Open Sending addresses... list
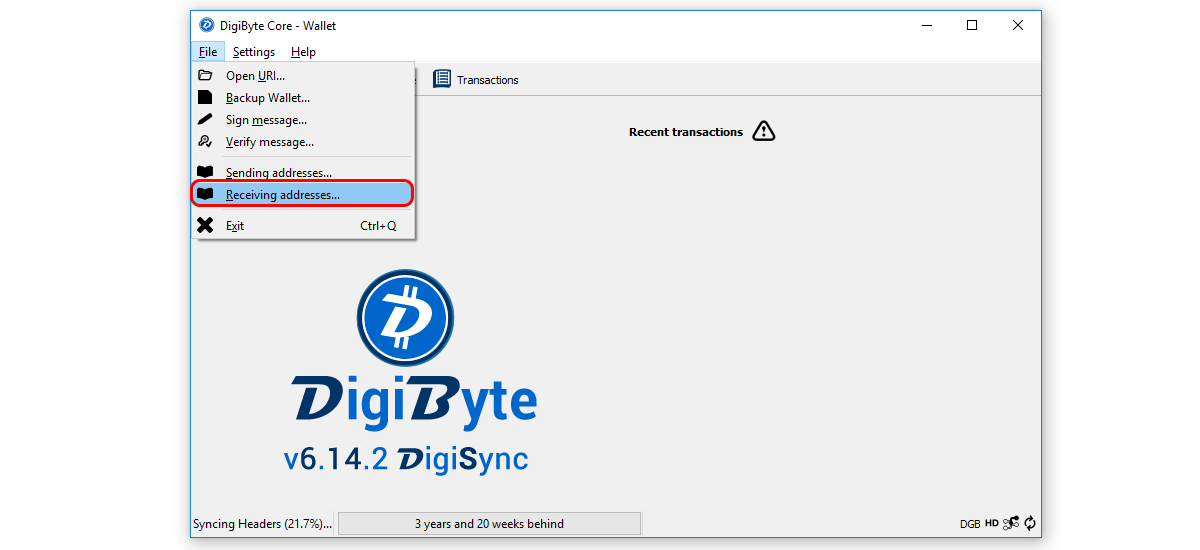 pyautogui.click(x=303, y=172)
